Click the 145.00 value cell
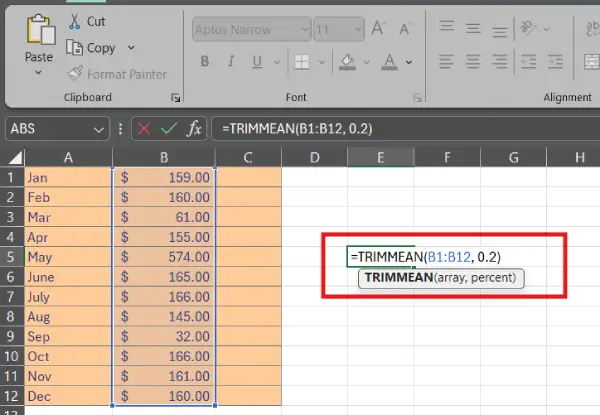Screen dimensions: 600x415 point(164,316)
